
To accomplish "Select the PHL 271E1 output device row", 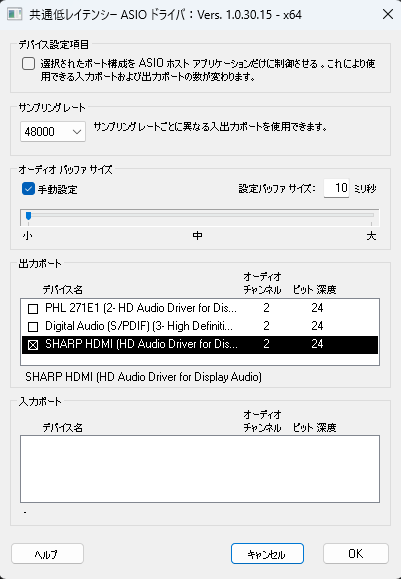I will pos(200,308).
